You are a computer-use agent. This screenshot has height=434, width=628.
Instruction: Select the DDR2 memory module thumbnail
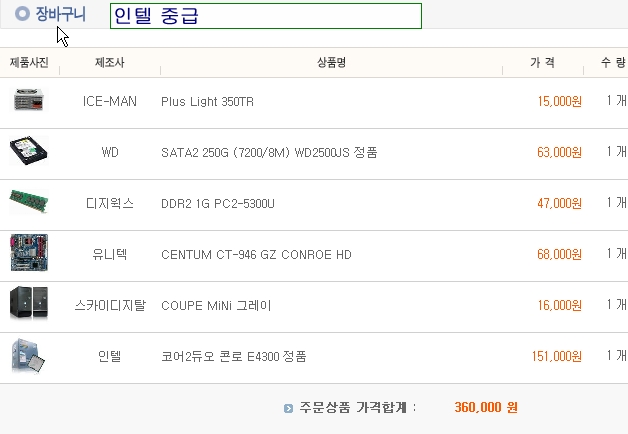point(29,201)
